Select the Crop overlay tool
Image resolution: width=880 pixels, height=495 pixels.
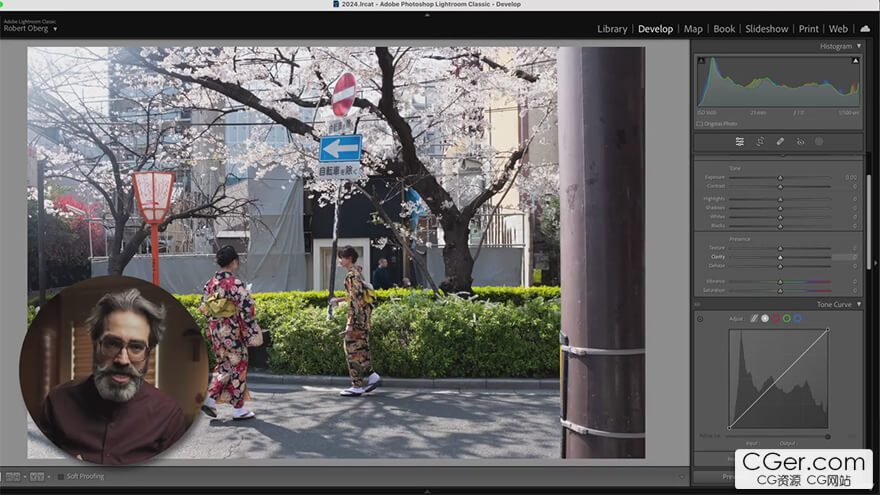tap(760, 142)
